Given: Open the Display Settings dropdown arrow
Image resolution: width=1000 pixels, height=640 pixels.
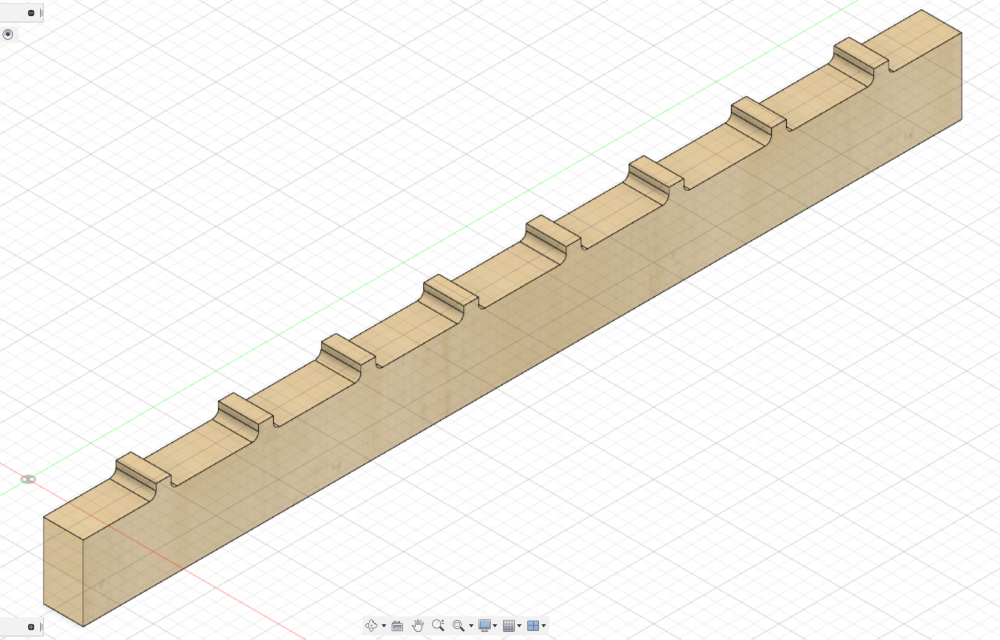Looking at the screenshot, I should click(496, 627).
